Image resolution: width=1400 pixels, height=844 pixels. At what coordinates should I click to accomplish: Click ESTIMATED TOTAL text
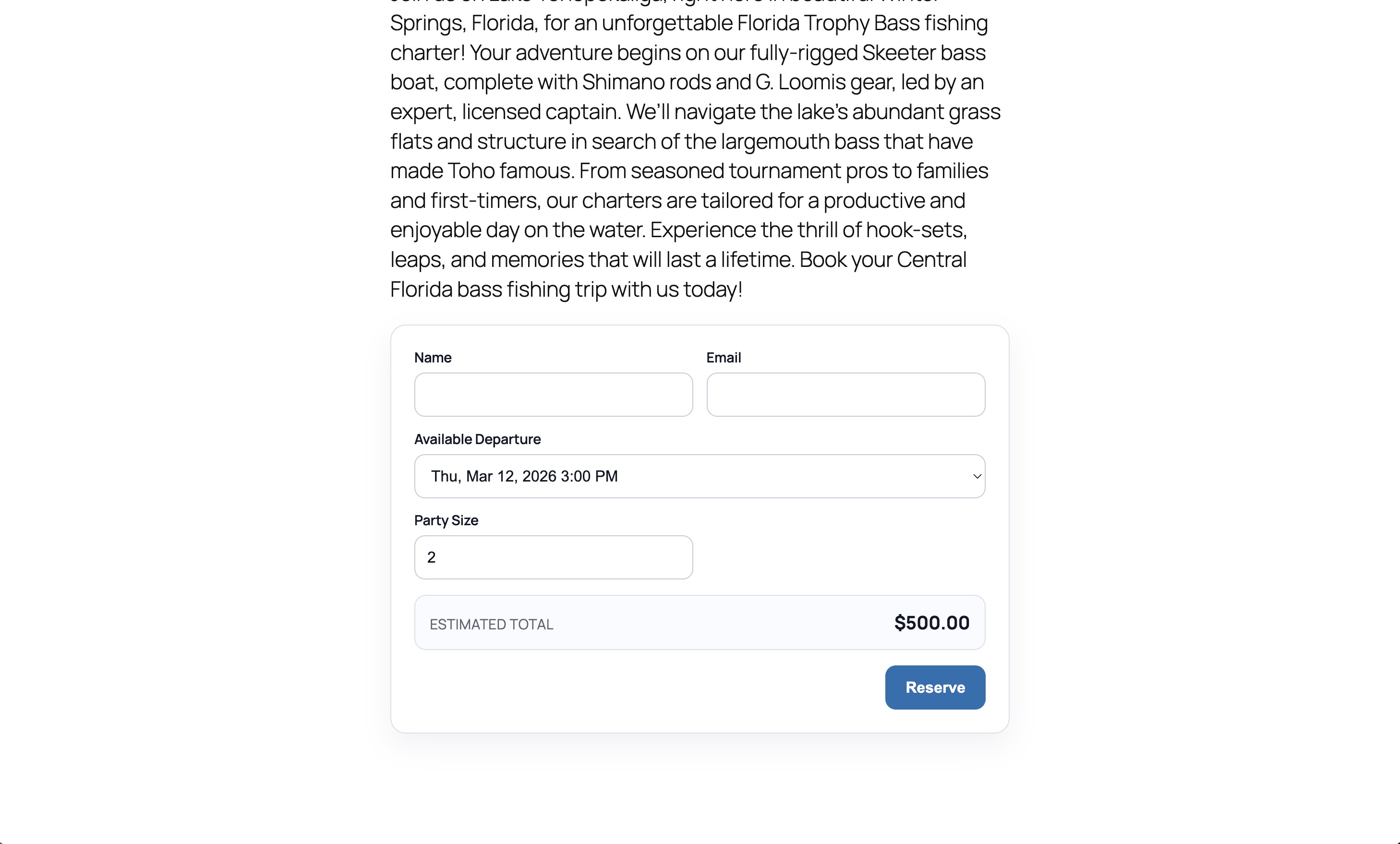point(491,624)
